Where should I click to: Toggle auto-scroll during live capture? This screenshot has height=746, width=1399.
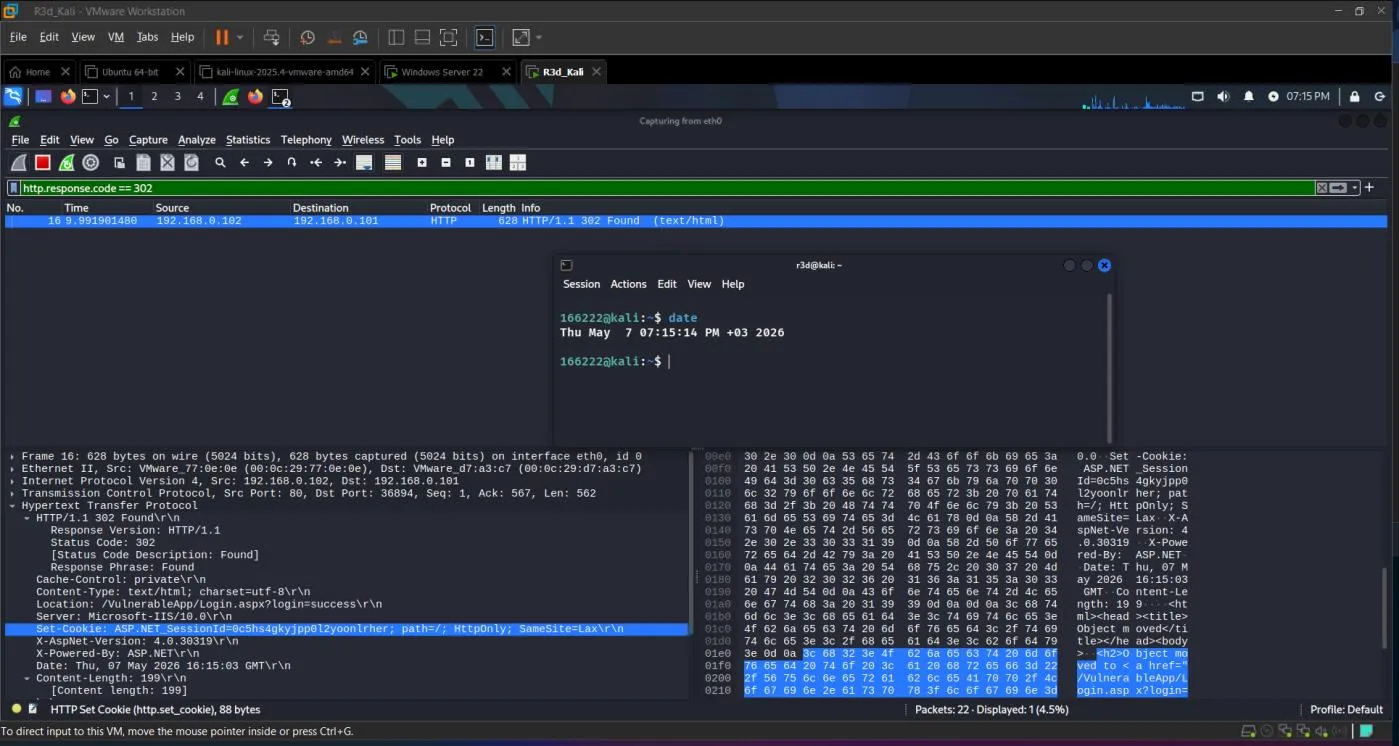coord(364,162)
